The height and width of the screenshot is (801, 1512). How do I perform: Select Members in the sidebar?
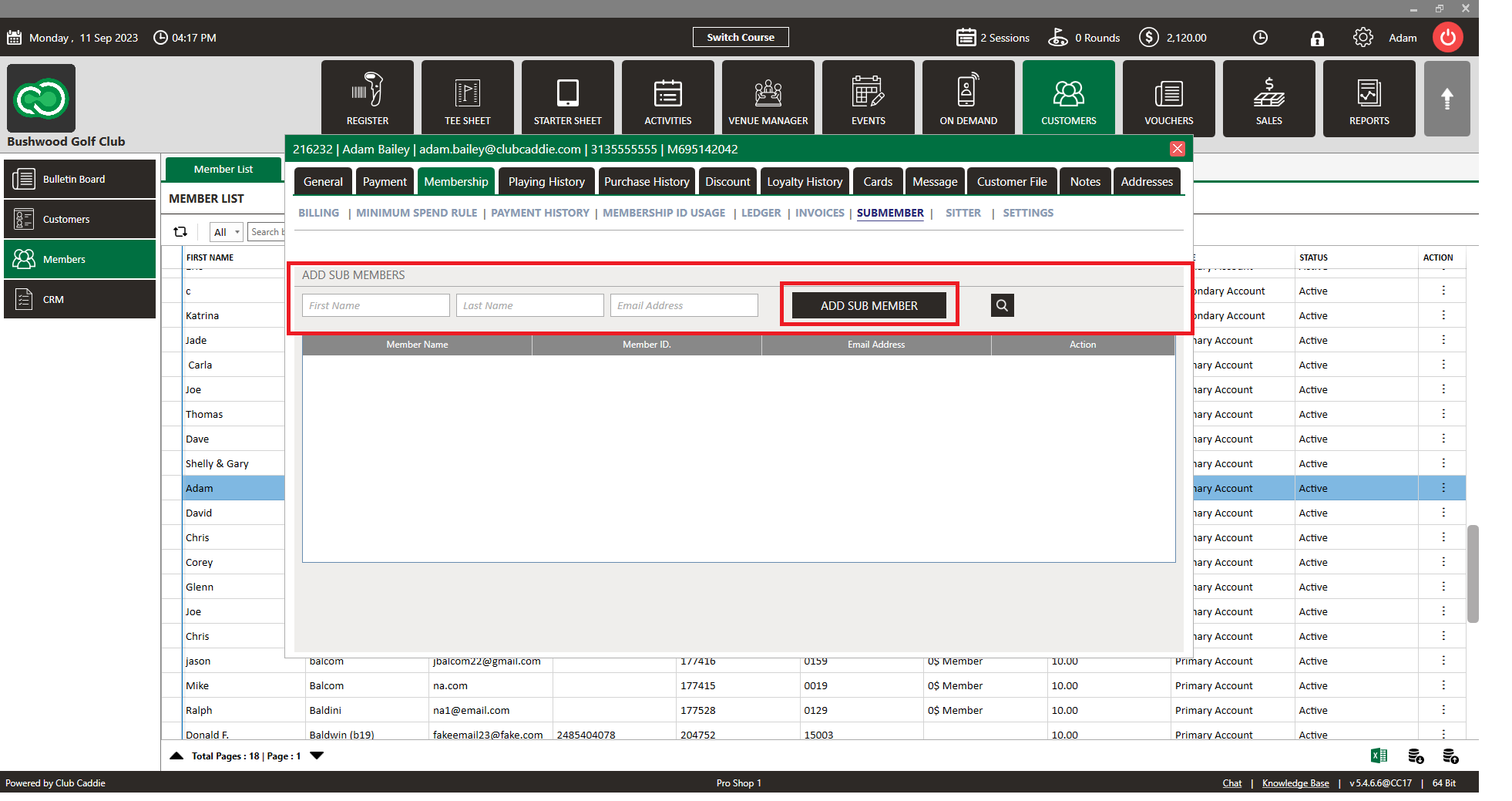[x=79, y=259]
